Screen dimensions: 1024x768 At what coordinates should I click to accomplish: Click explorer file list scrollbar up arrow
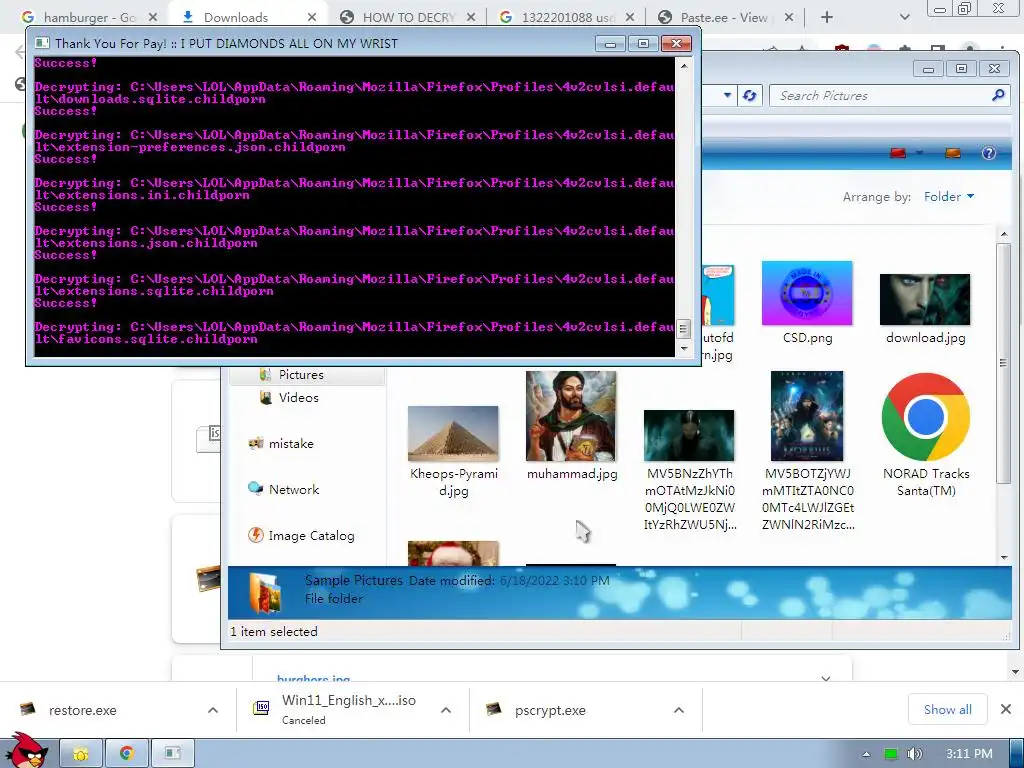pos(1004,234)
